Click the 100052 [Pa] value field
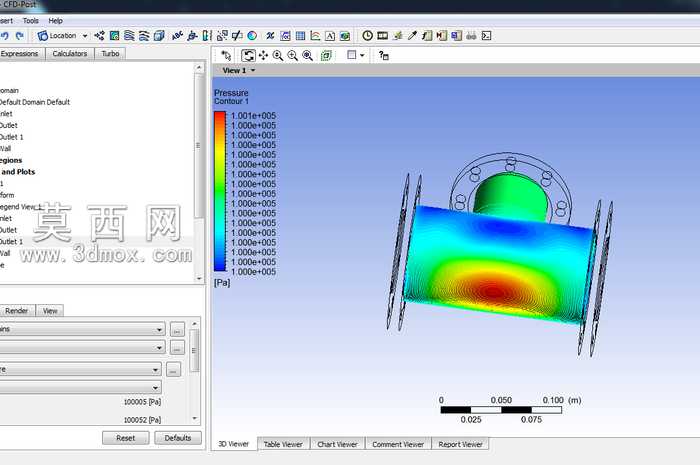This screenshot has height=465, width=700. 142,419
